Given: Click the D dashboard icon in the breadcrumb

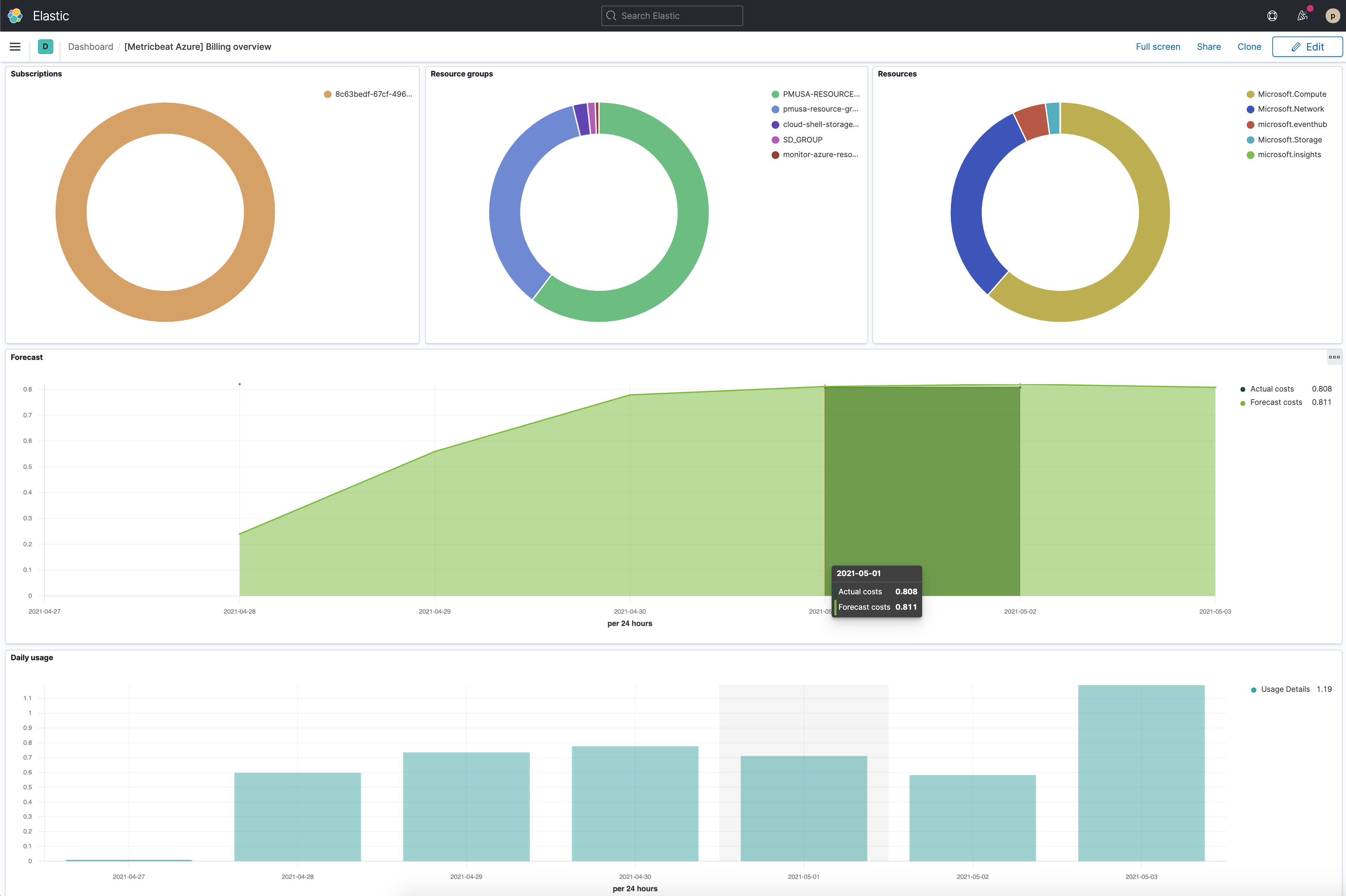Looking at the screenshot, I should (46, 46).
